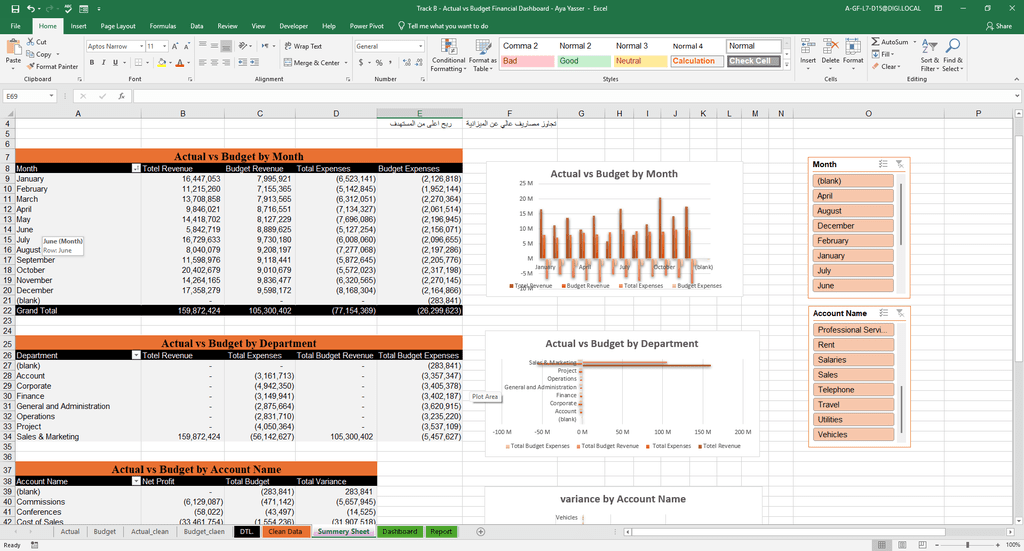1024x551 pixels.
Task: Expand the Name Box dropdown
Action: (x=51, y=96)
